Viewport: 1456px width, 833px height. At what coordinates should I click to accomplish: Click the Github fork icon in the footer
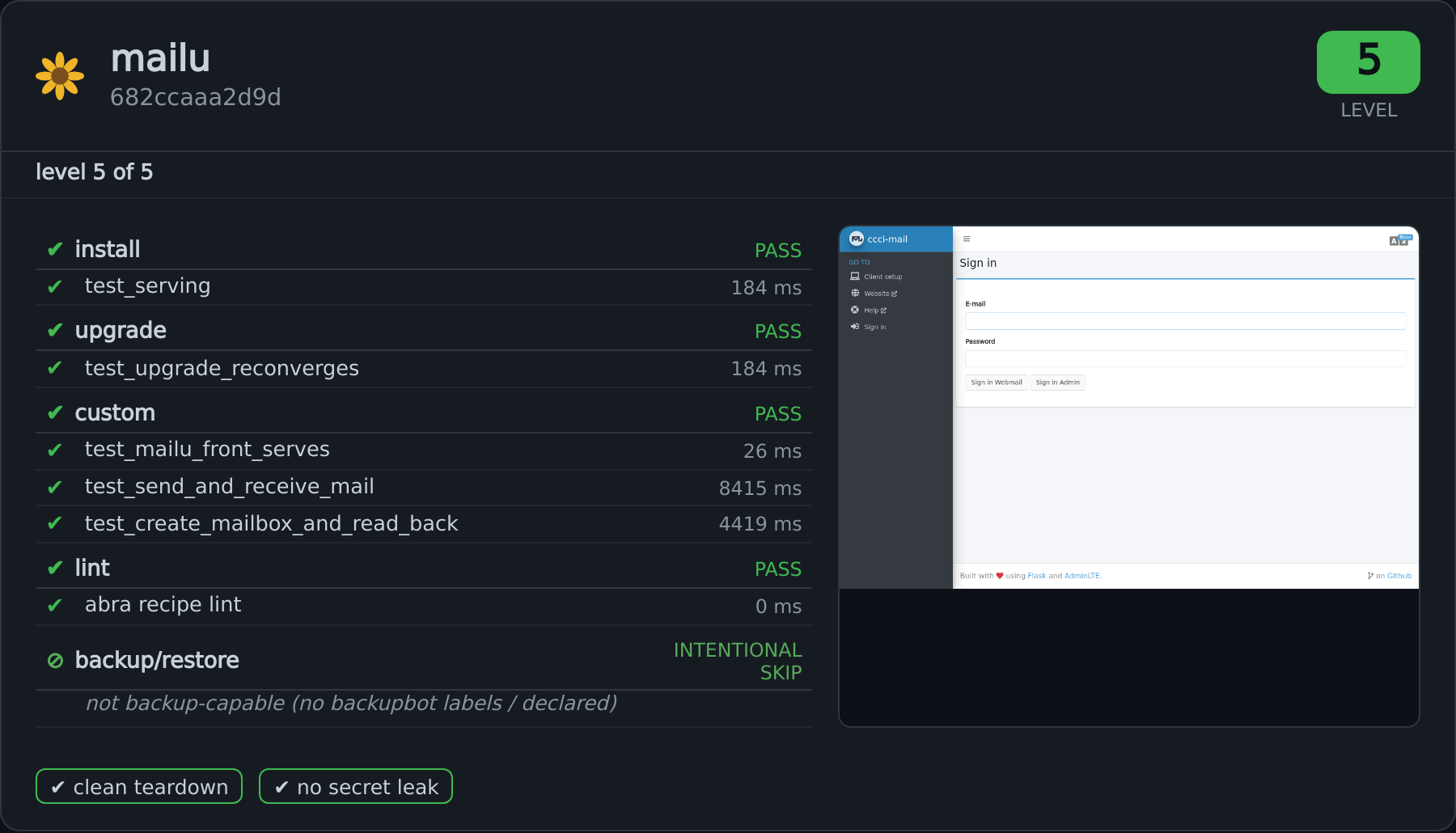click(x=1370, y=576)
